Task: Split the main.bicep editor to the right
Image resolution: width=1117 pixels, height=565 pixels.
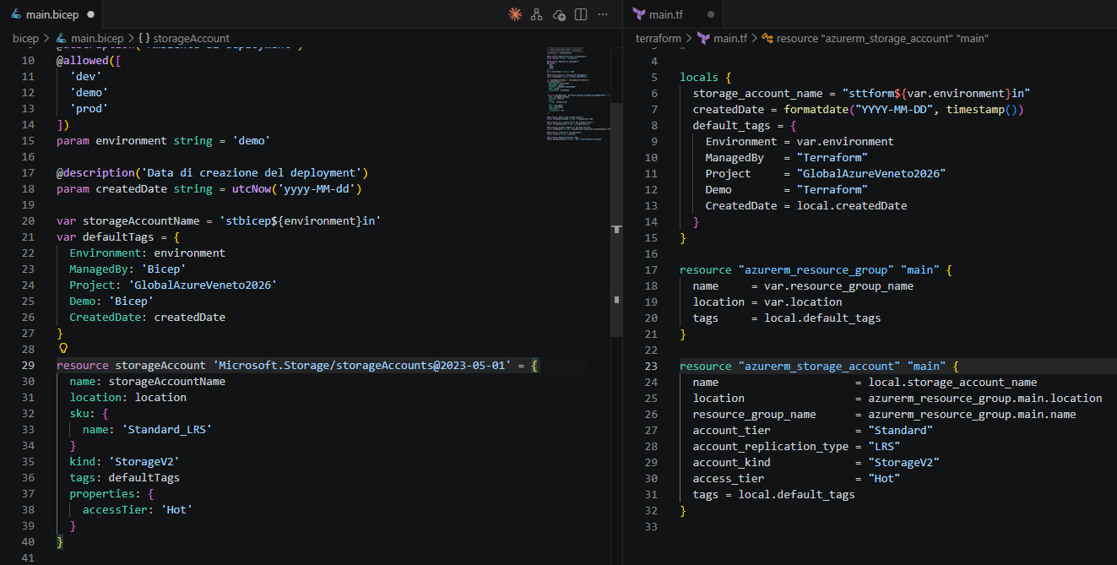Action: (581, 14)
